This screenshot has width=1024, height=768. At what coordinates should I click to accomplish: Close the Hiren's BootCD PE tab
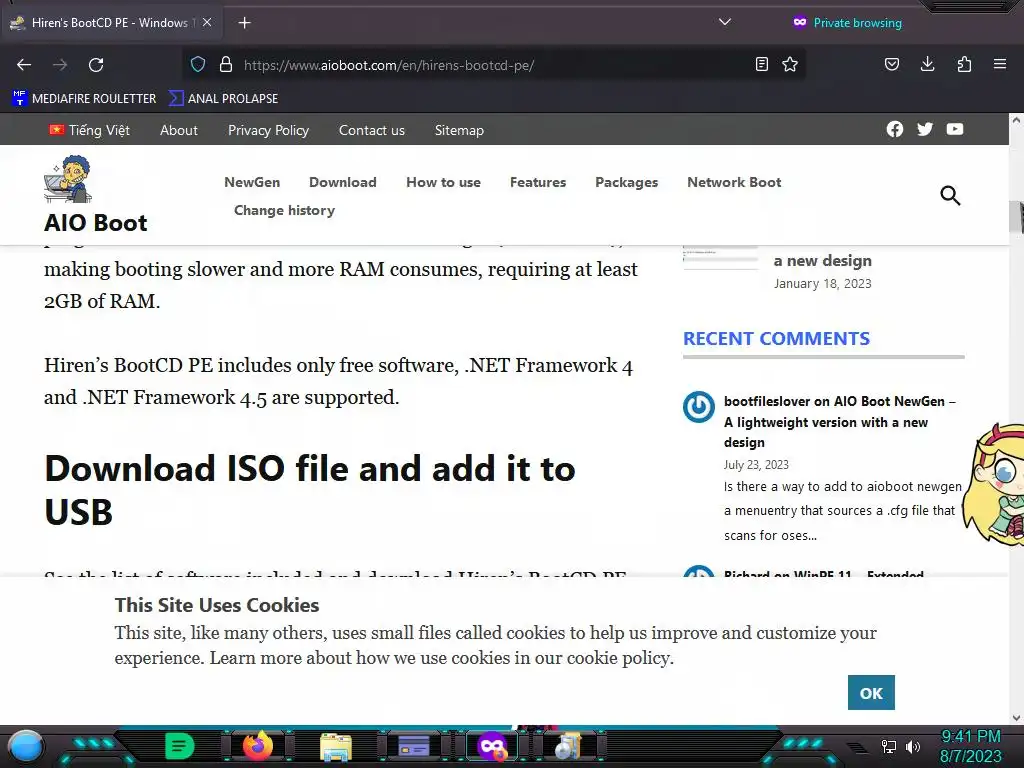tap(207, 22)
